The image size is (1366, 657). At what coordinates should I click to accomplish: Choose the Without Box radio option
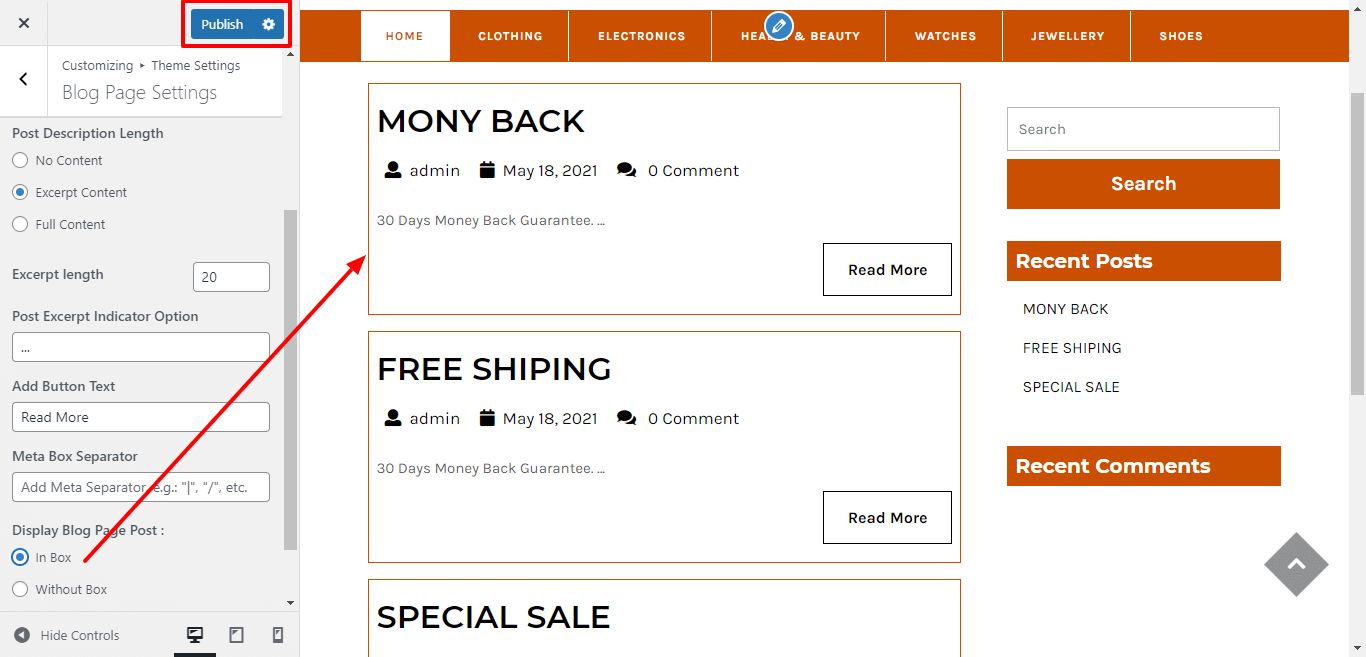(20, 589)
